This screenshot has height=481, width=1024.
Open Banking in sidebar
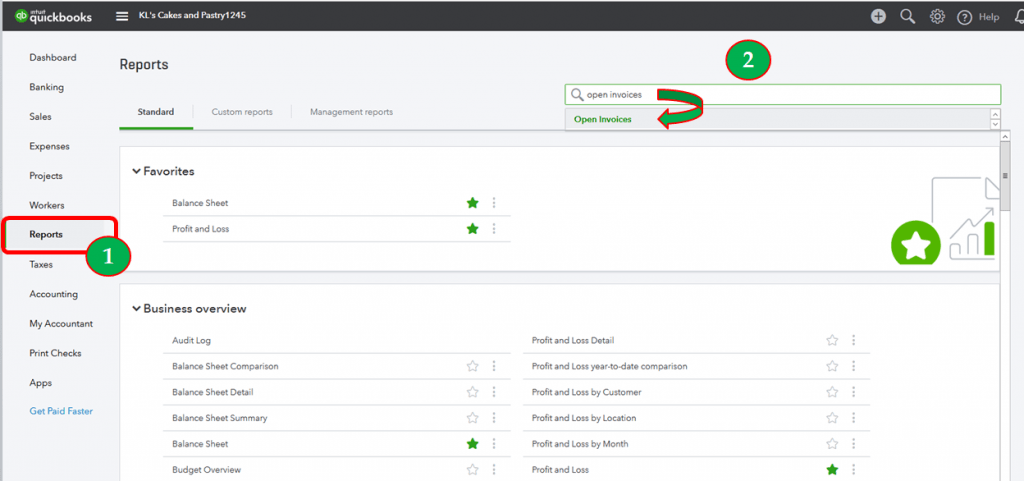(x=46, y=87)
